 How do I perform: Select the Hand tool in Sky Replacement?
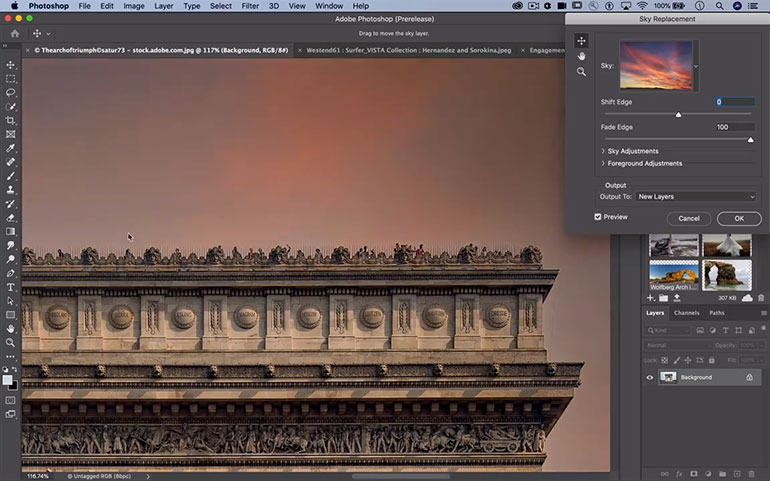(581, 56)
